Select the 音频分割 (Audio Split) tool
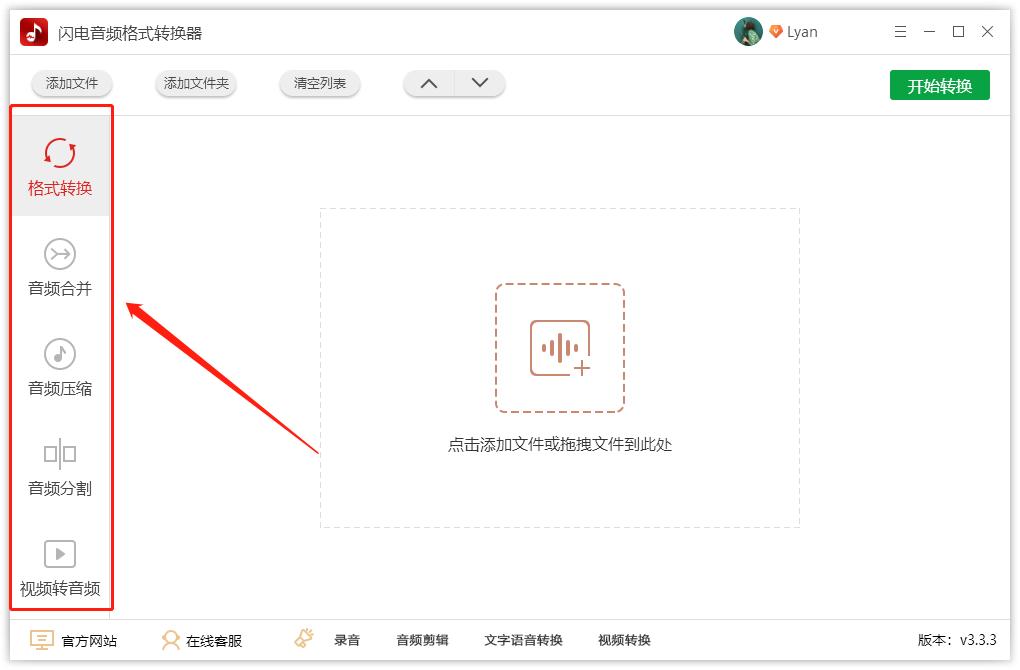The image size is (1020, 670). pyautogui.click(x=60, y=465)
